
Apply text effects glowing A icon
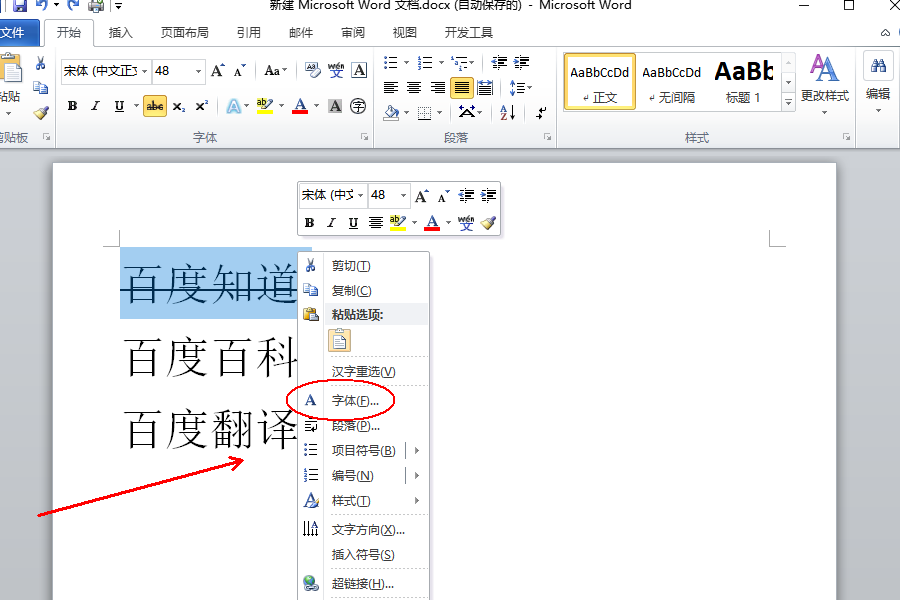point(233,106)
